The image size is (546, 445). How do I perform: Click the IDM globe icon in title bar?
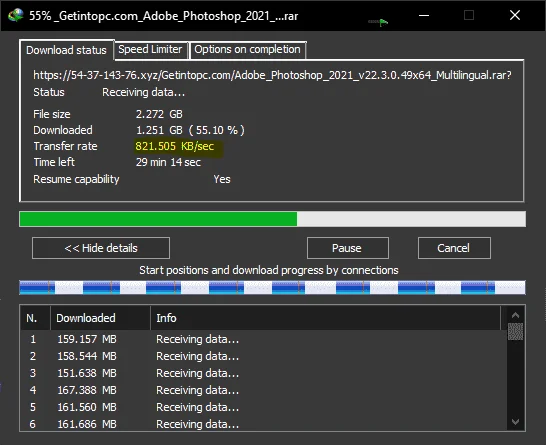(16, 15)
